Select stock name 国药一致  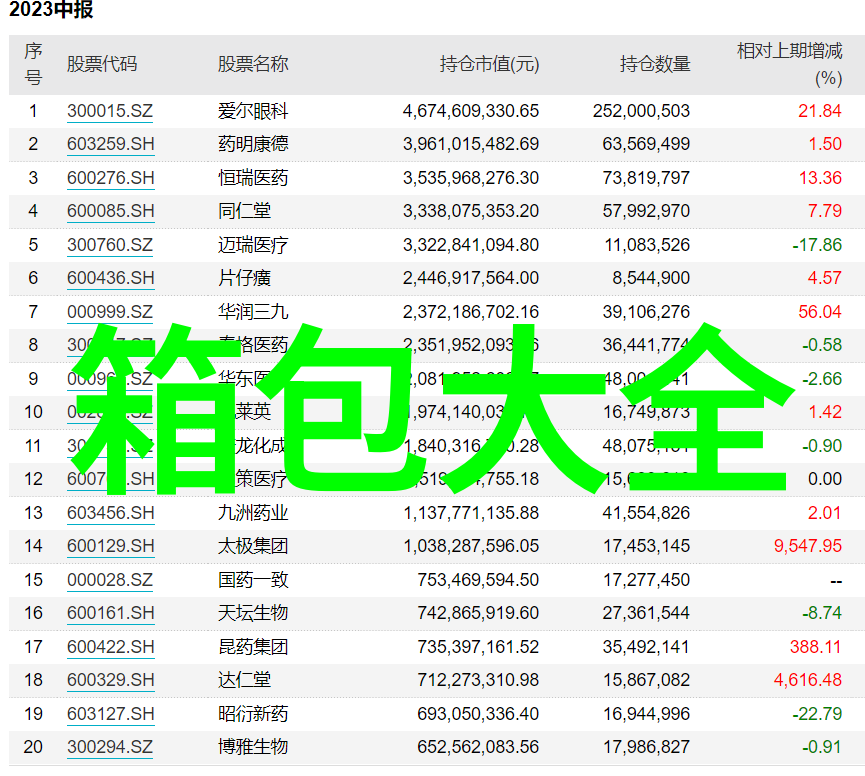253,580
